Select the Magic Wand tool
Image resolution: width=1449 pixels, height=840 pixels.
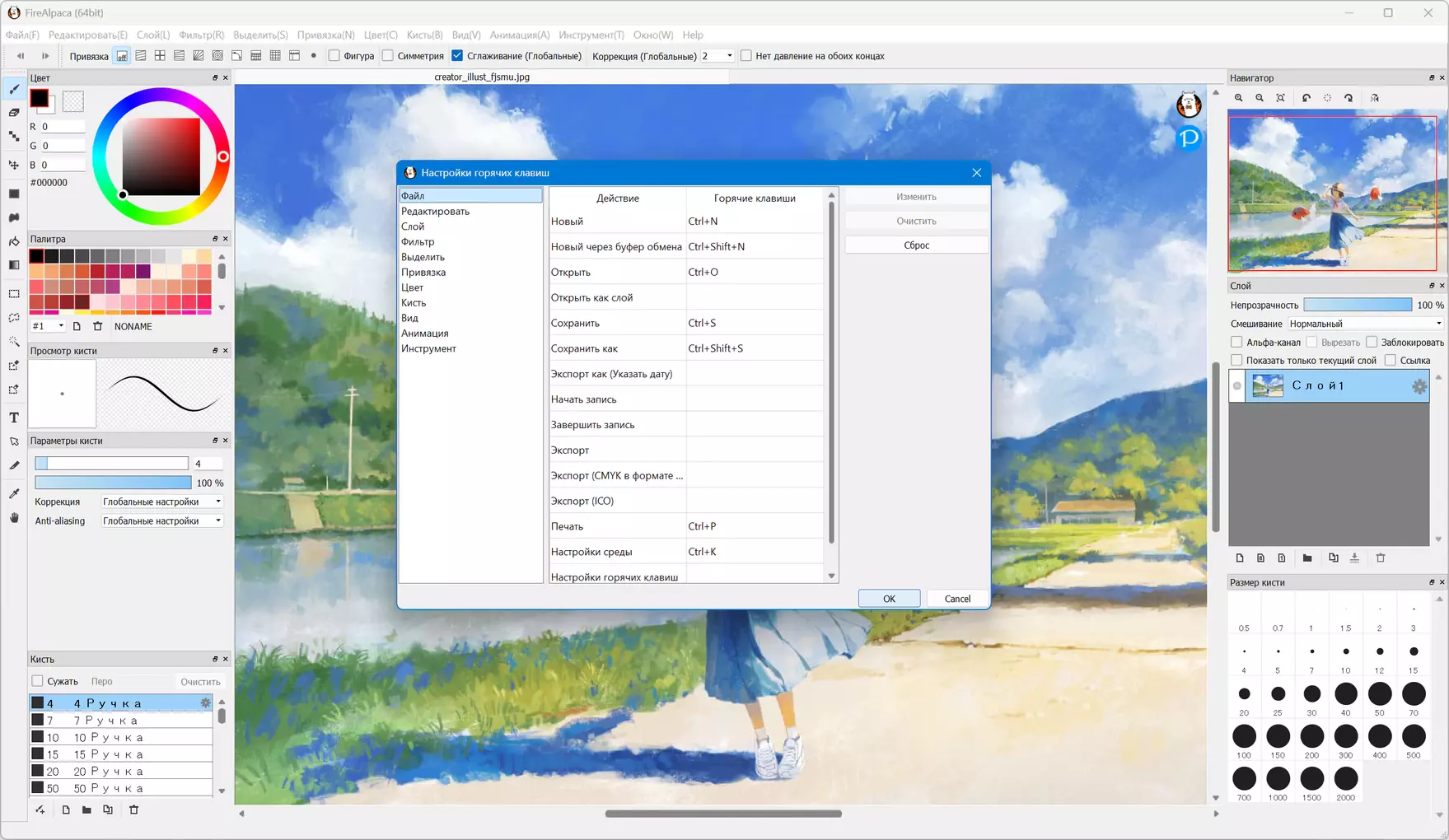[14, 342]
